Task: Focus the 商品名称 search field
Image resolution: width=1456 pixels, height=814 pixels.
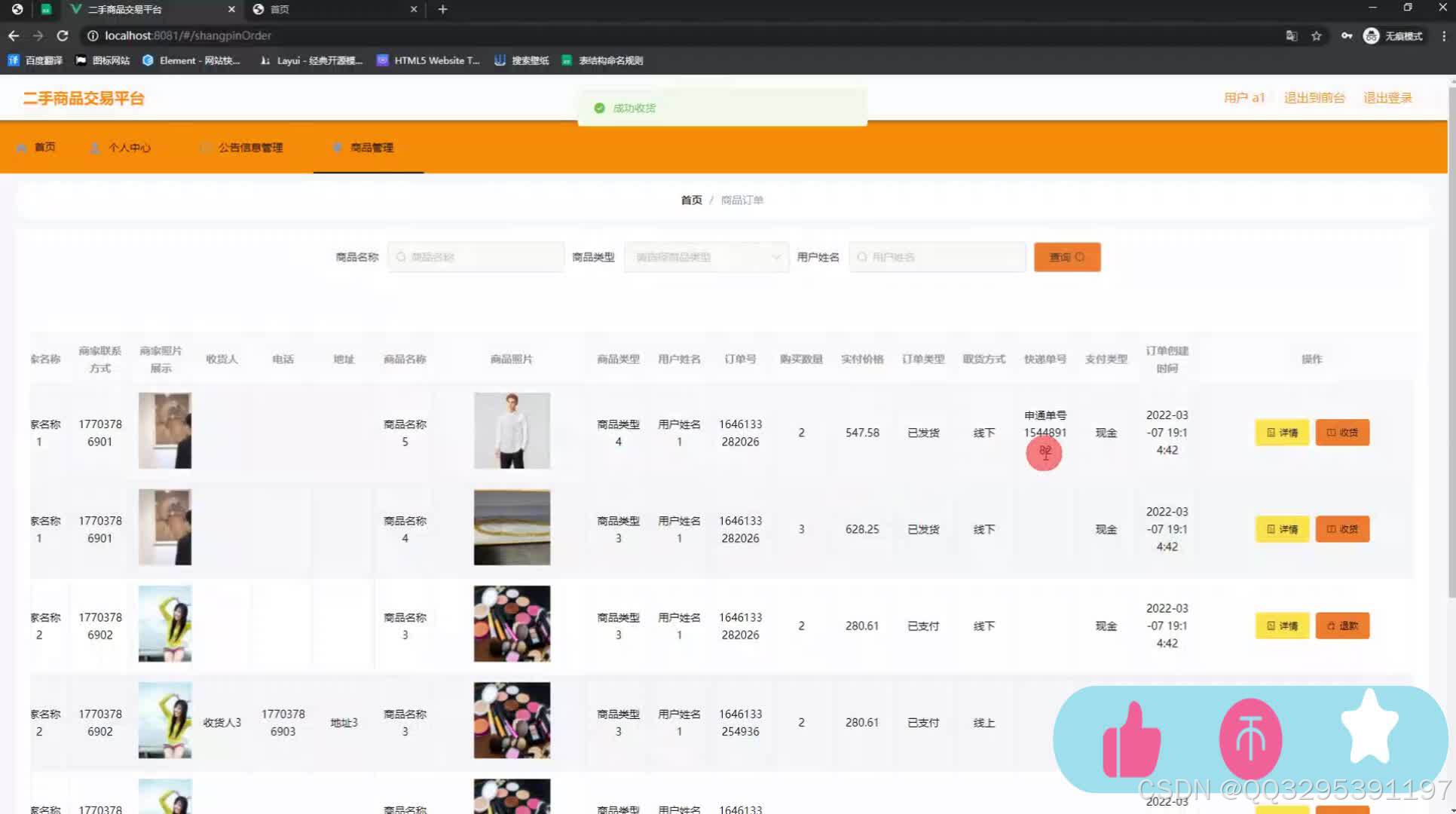Action: [476, 257]
